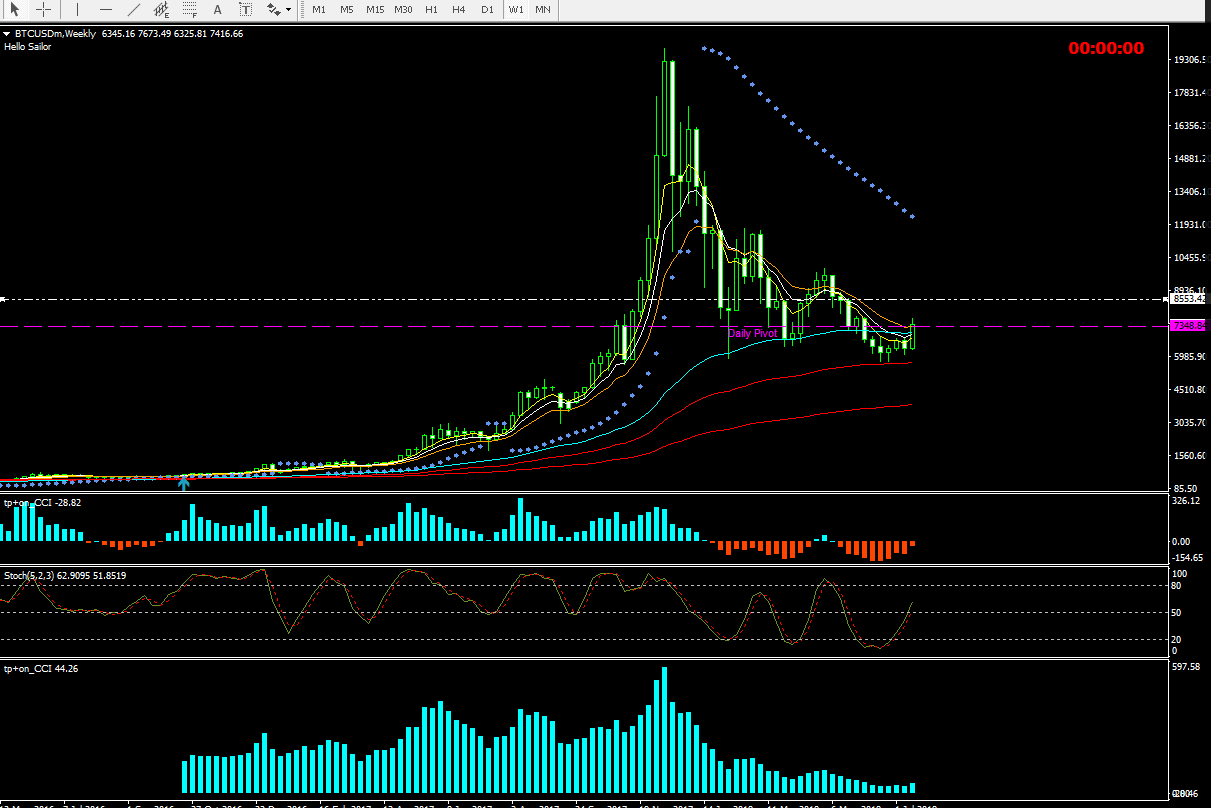The height and width of the screenshot is (808, 1211).
Task: Click the 326.12 CCI scale value
Action: coord(1187,501)
